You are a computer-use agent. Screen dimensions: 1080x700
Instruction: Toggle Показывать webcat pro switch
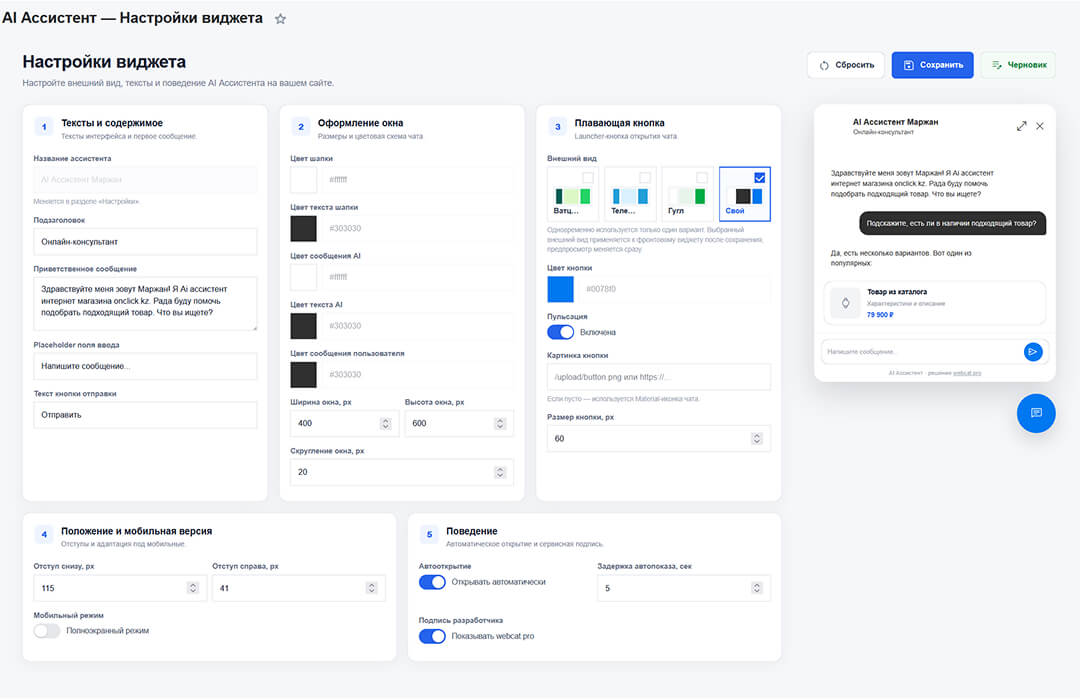coord(432,636)
